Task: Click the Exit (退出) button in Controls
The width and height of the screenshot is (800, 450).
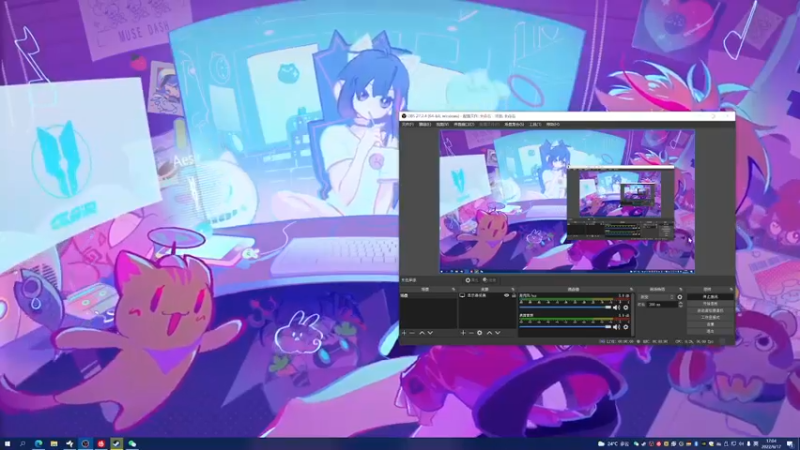Action: click(x=710, y=331)
